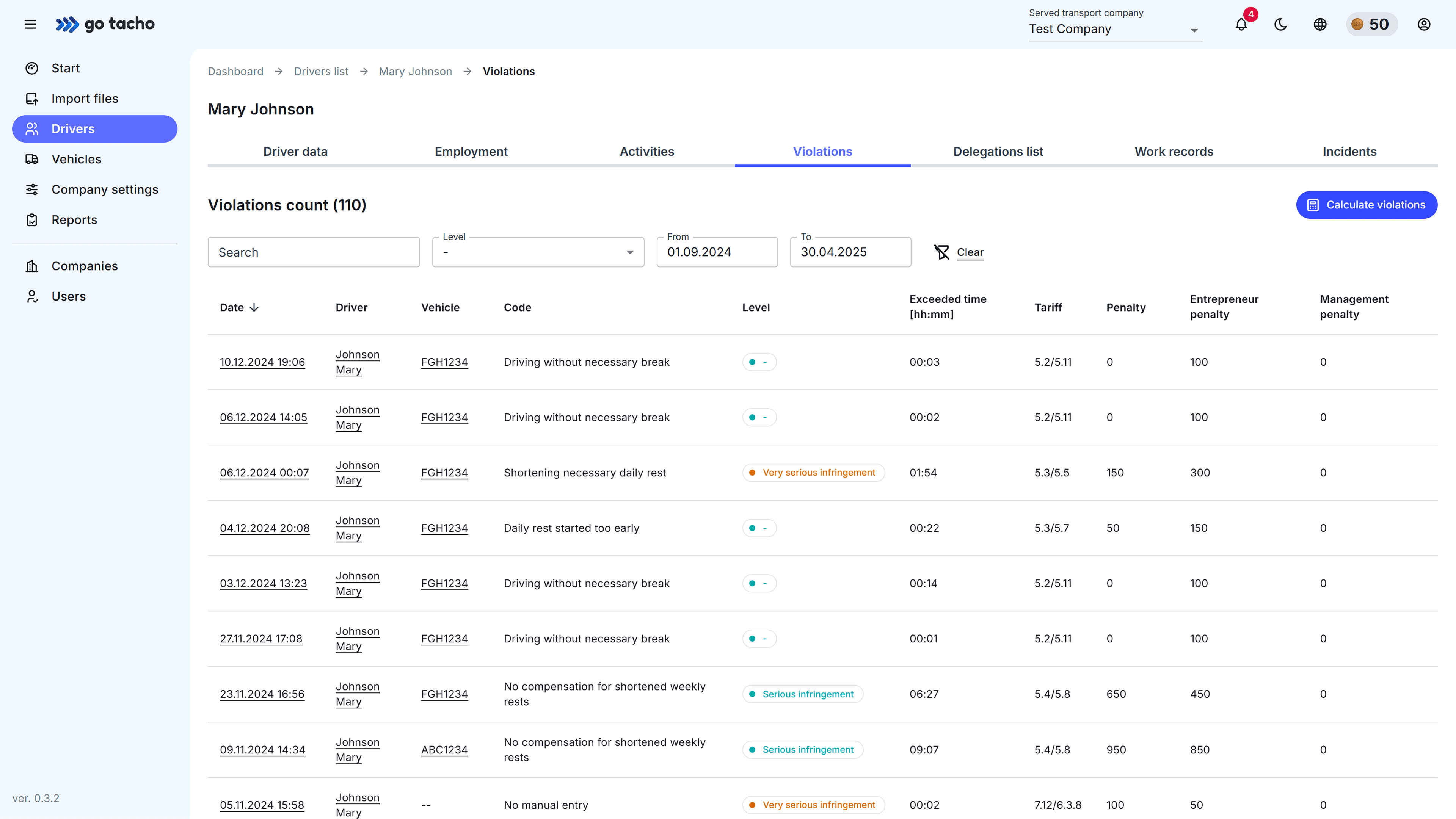Viewport: 1456px width, 819px height.
Task: Switch to the Delegations list tab
Action: point(998,151)
